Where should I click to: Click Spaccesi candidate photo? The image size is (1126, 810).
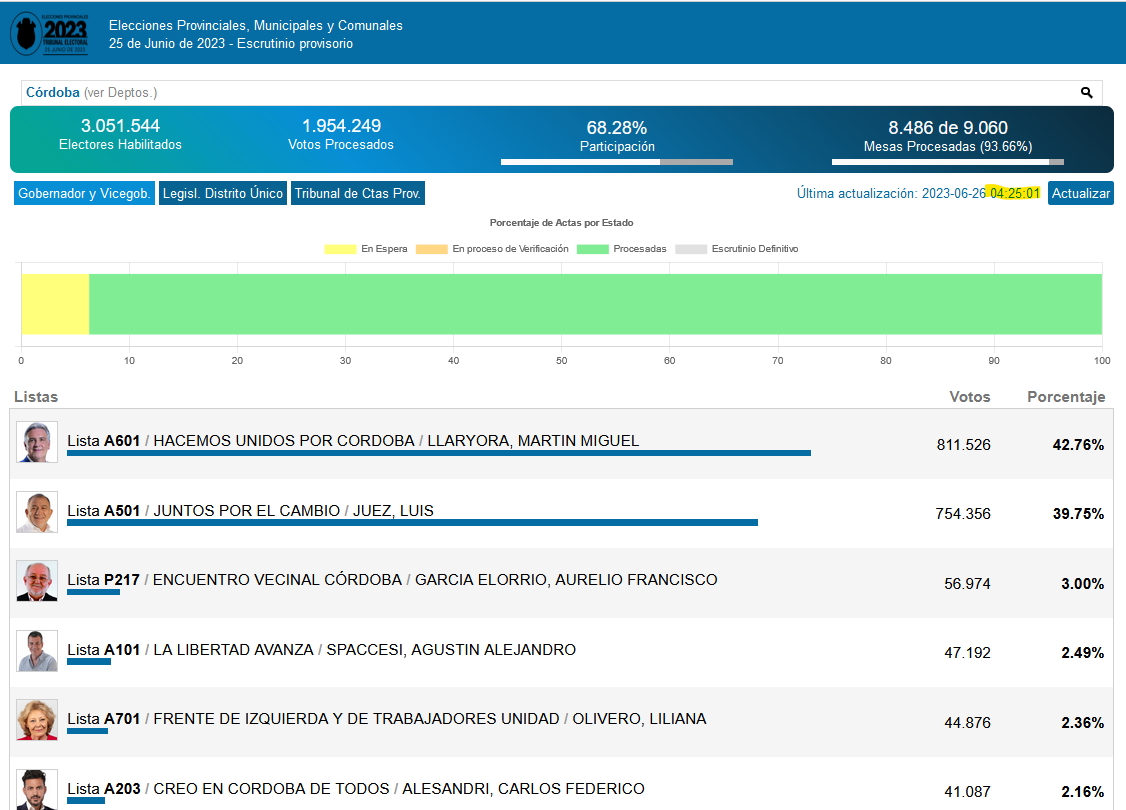coord(37,651)
